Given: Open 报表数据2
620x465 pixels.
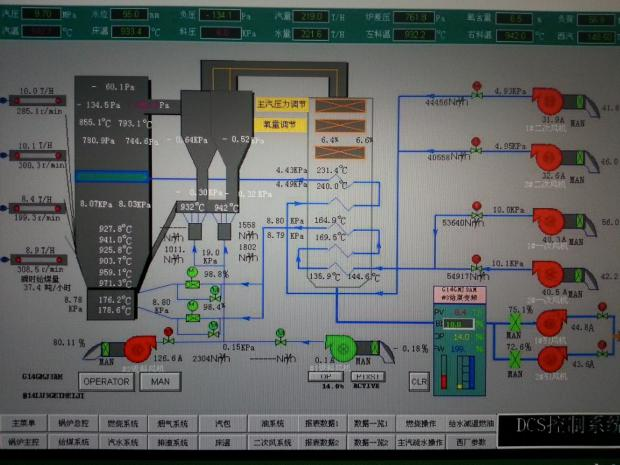Looking at the screenshot, I should point(322,442).
